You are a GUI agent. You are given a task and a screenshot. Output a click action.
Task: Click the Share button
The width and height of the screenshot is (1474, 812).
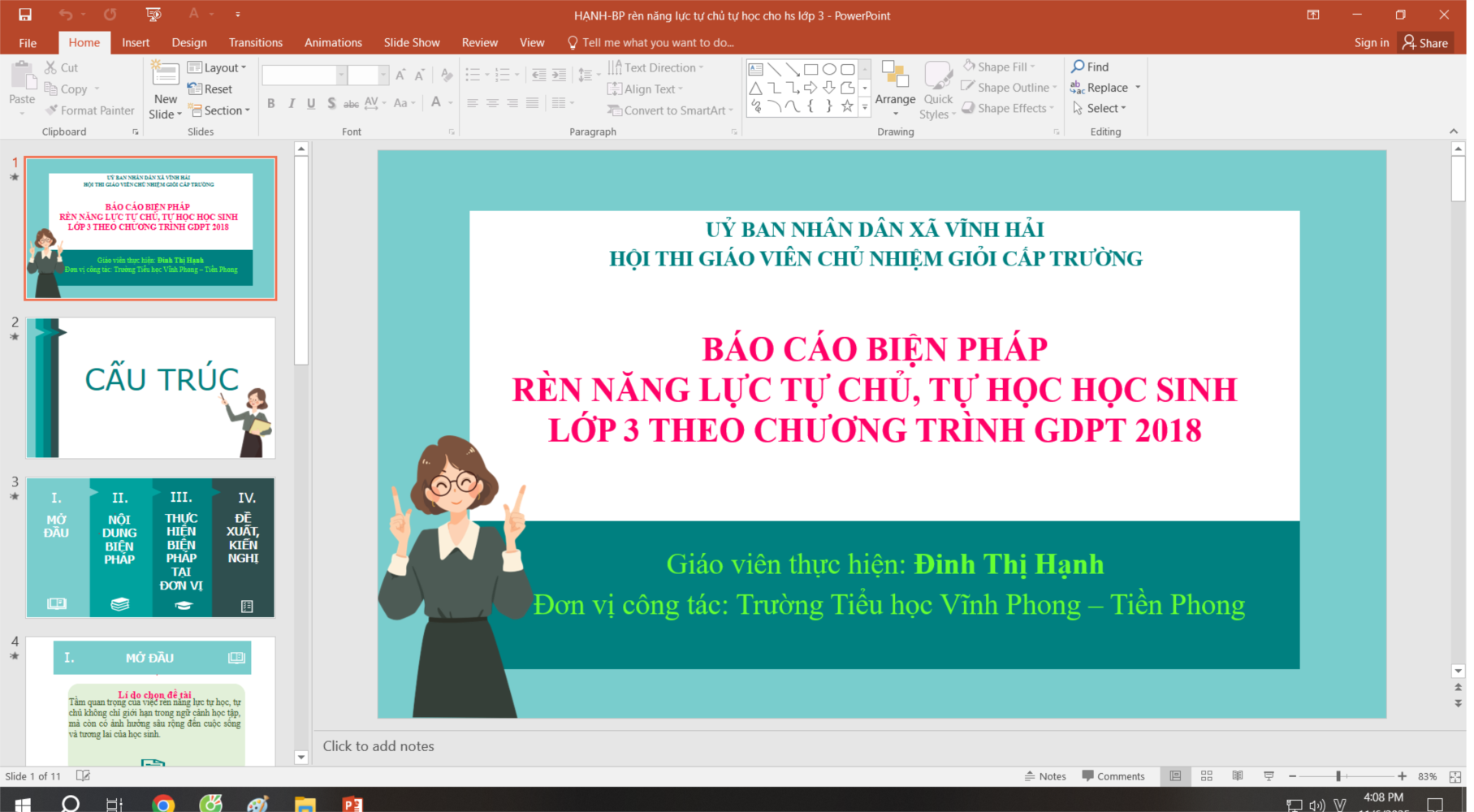(x=1425, y=42)
